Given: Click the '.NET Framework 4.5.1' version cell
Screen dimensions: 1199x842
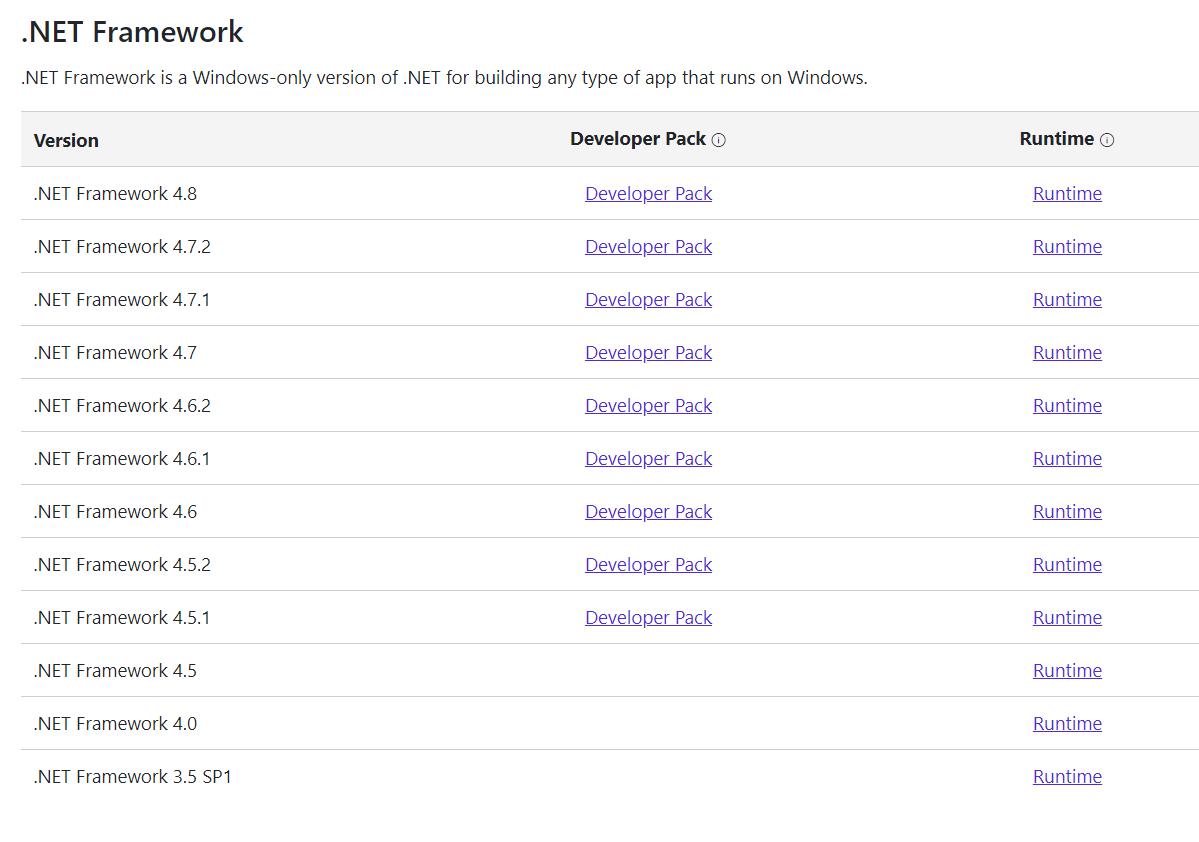Looking at the screenshot, I should click(122, 618).
